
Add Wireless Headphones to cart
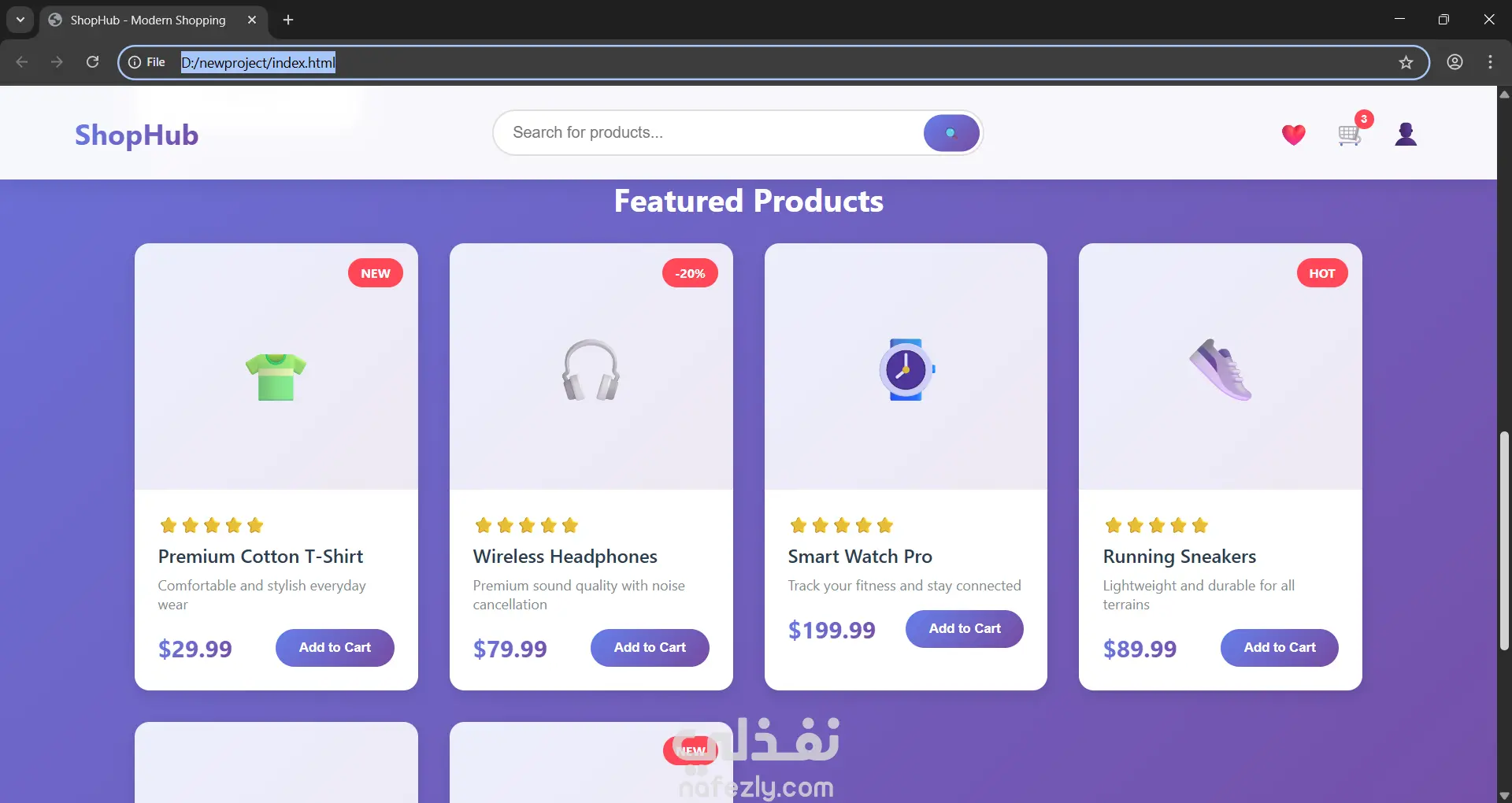[x=650, y=647]
